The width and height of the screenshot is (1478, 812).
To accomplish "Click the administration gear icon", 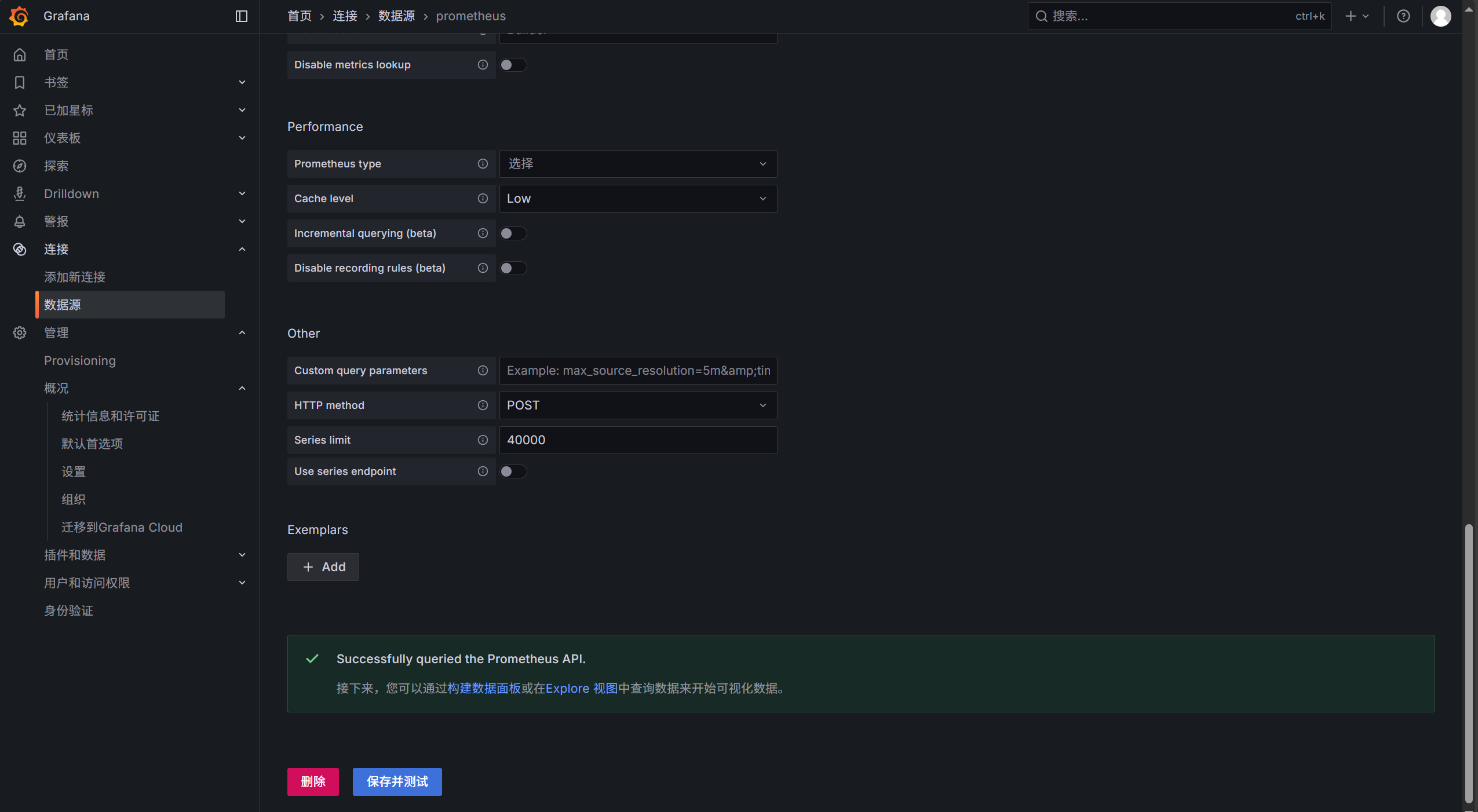I will [x=20, y=332].
